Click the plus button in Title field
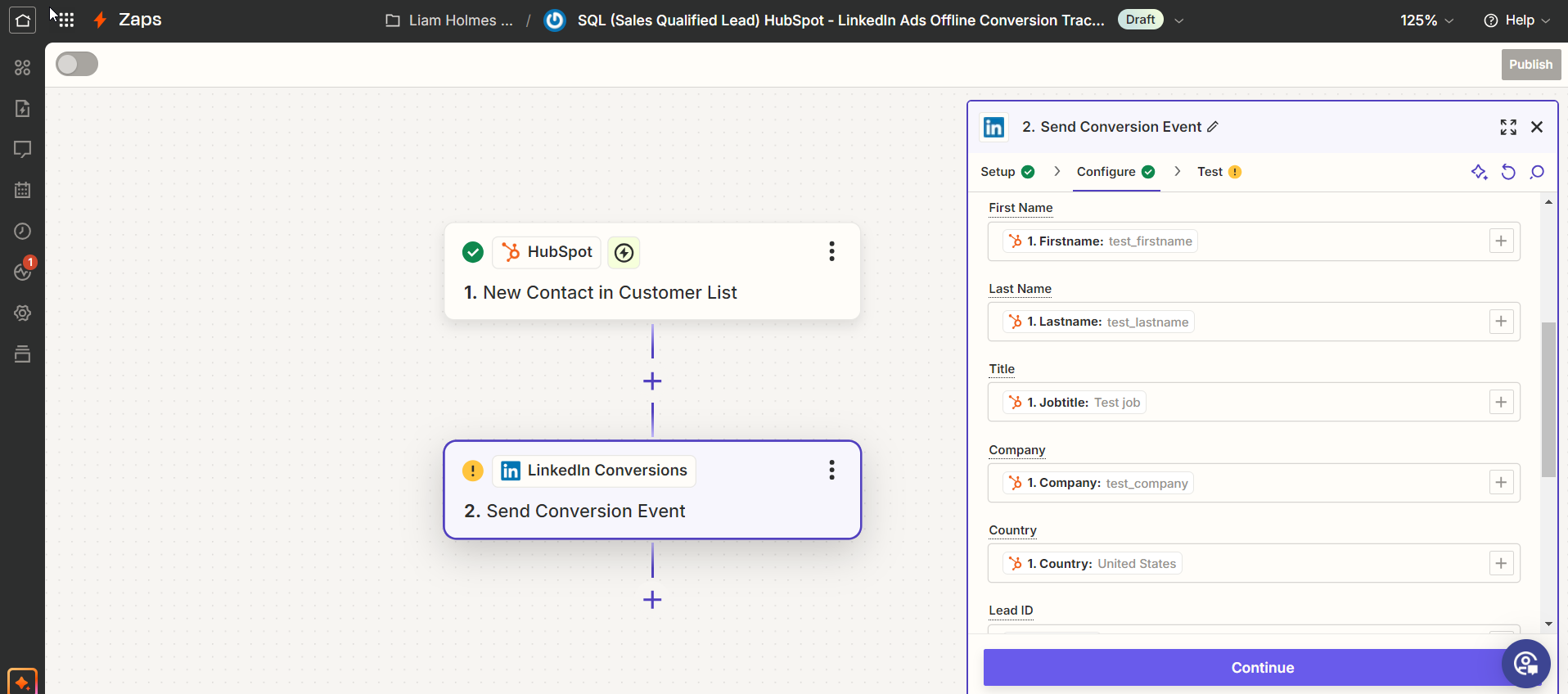The width and height of the screenshot is (1568, 694). (1501, 402)
